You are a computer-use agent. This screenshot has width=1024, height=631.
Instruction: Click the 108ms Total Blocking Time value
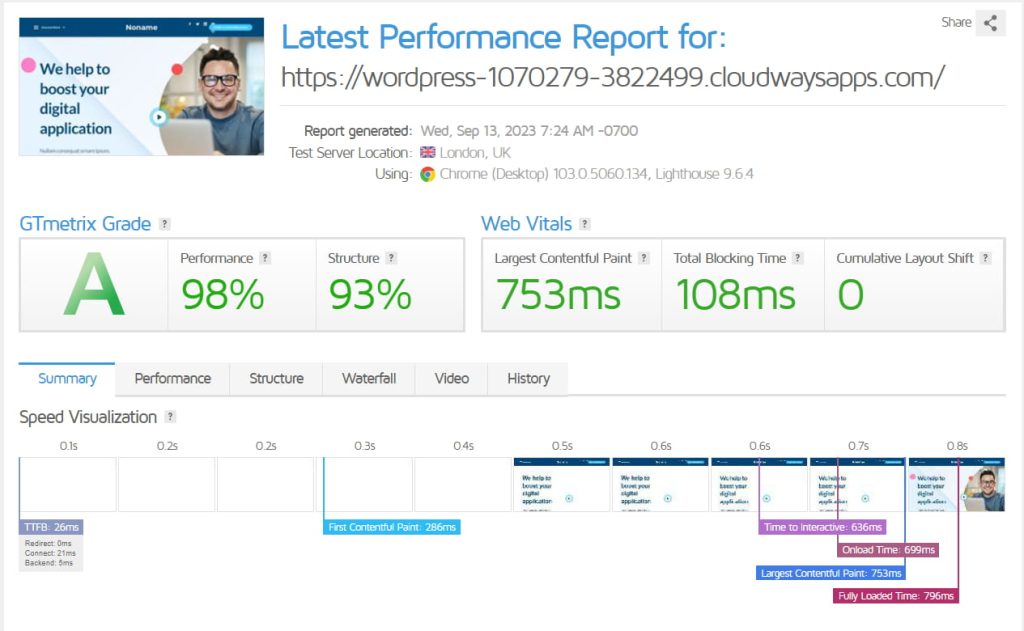point(735,295)
